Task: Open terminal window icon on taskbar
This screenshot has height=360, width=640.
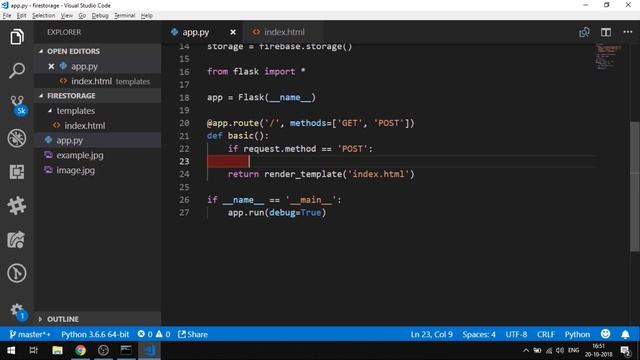Action: click(126, 350)
